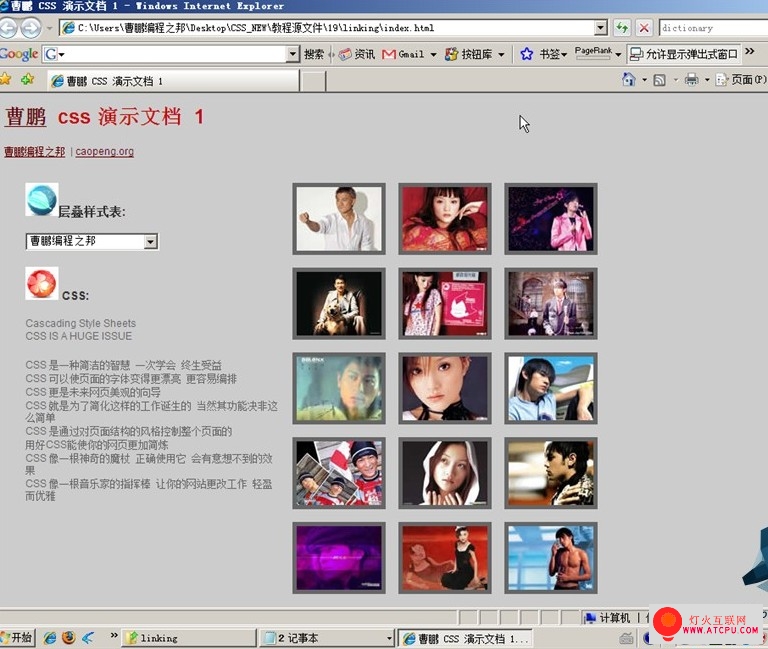Click the Add to Favorites star-plus icon
768x649 pixels.
click(x=27, y=79)
